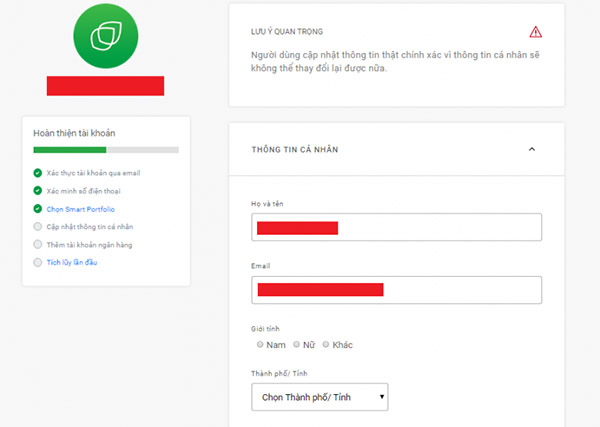Click the red warning triangle icon
The height and width of the screenshot is (427, 600).
click(536, 32)
